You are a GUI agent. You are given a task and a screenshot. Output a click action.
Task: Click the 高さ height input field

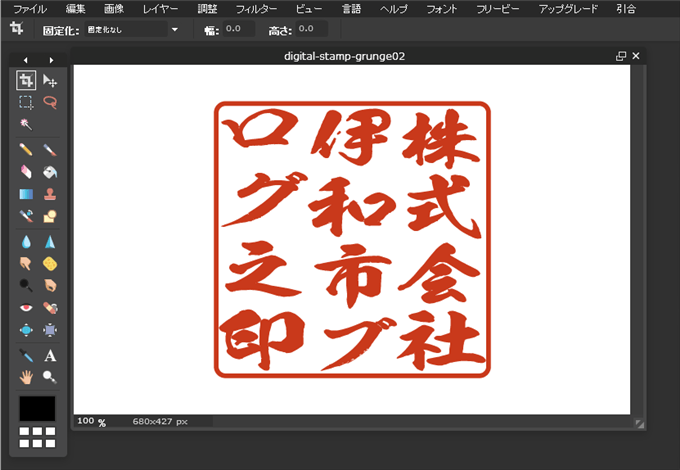click(311, 29)
